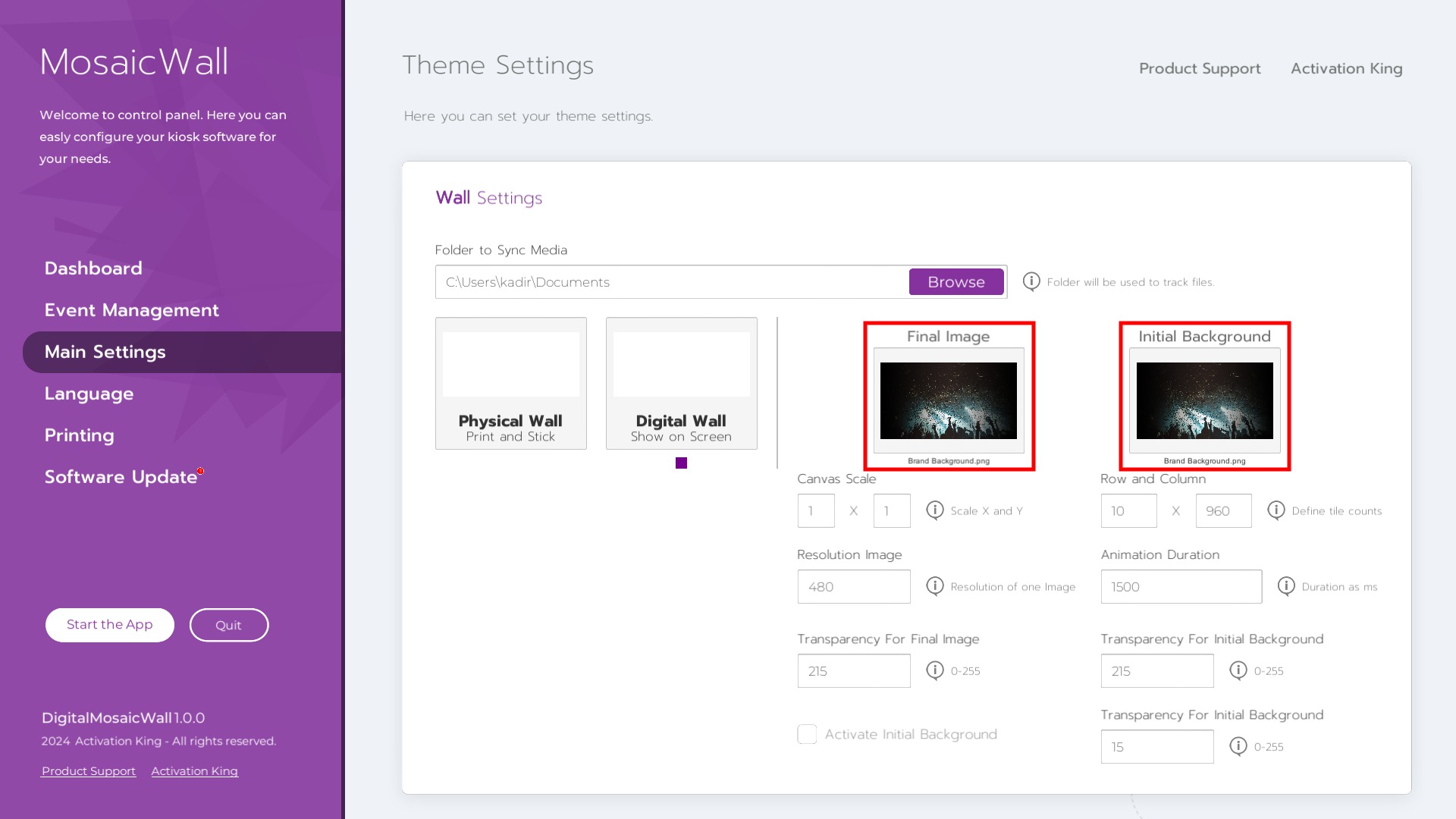
Task: Click info icon for Final Image transparency
Action: click(x=934, y=670)
